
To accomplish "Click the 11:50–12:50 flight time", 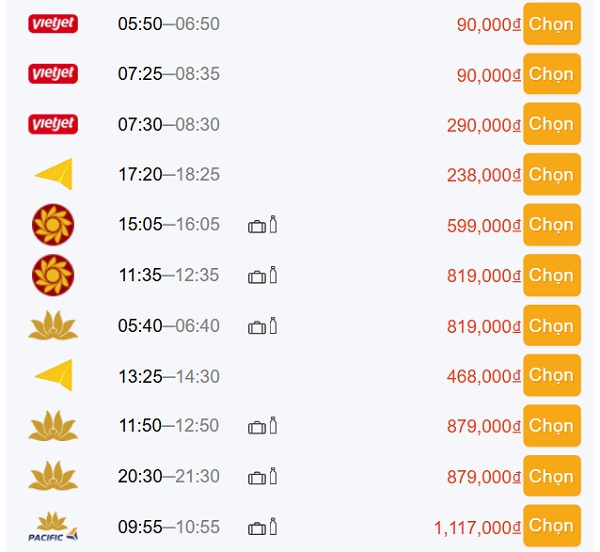I will tap(168, 426).
